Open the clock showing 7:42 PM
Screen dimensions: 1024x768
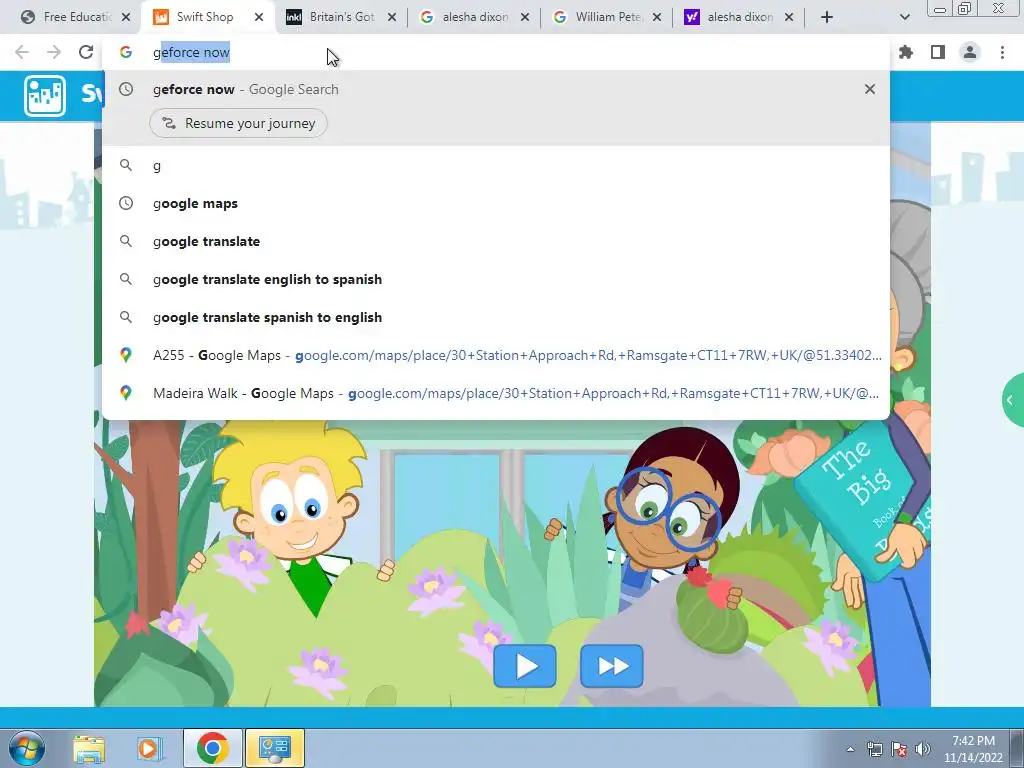click(x=973, y=749)
